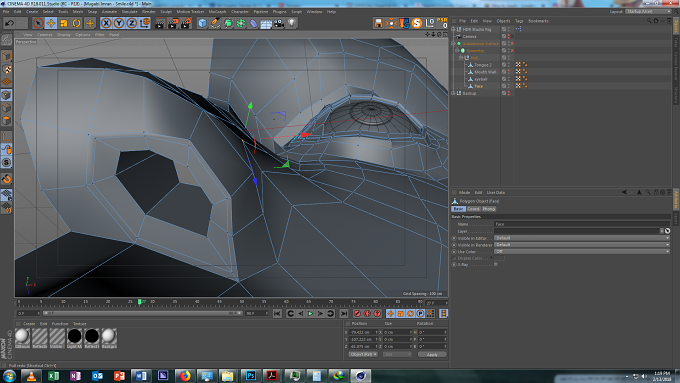Image resolution: width=680 pixels, height=383 pixels.
Task: Click the Light bulb icon in toolbar
Action: [292, 23]
